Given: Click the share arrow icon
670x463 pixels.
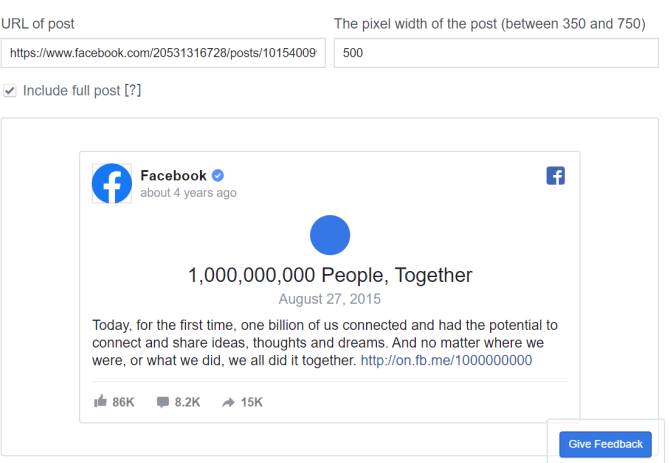Looking at the screenshot, I should point(228,402).
